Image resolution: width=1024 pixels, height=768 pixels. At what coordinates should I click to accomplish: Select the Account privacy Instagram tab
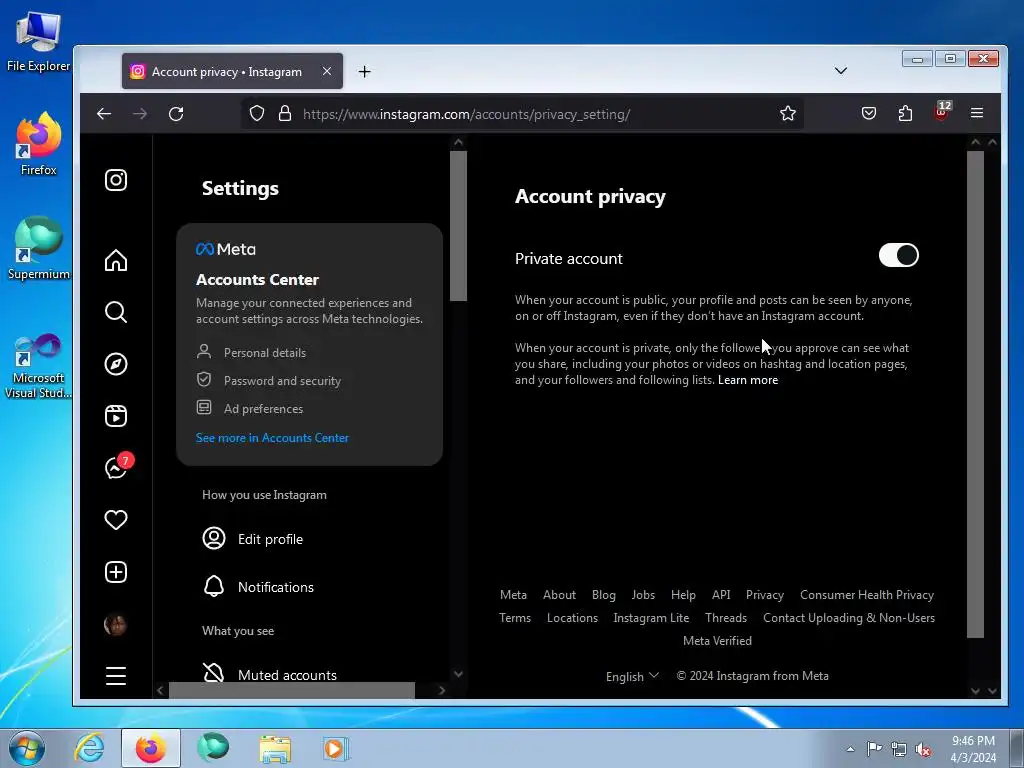pos(232,72)
